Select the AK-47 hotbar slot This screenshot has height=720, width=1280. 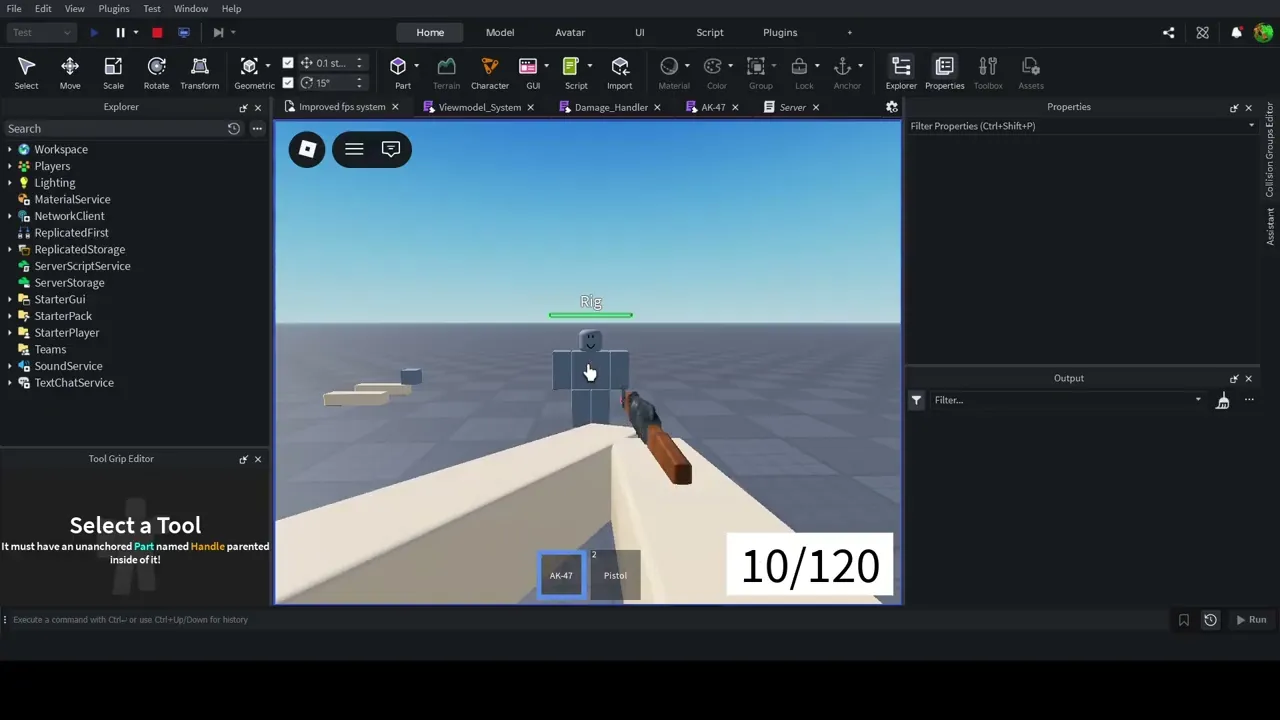coord(561,575)
